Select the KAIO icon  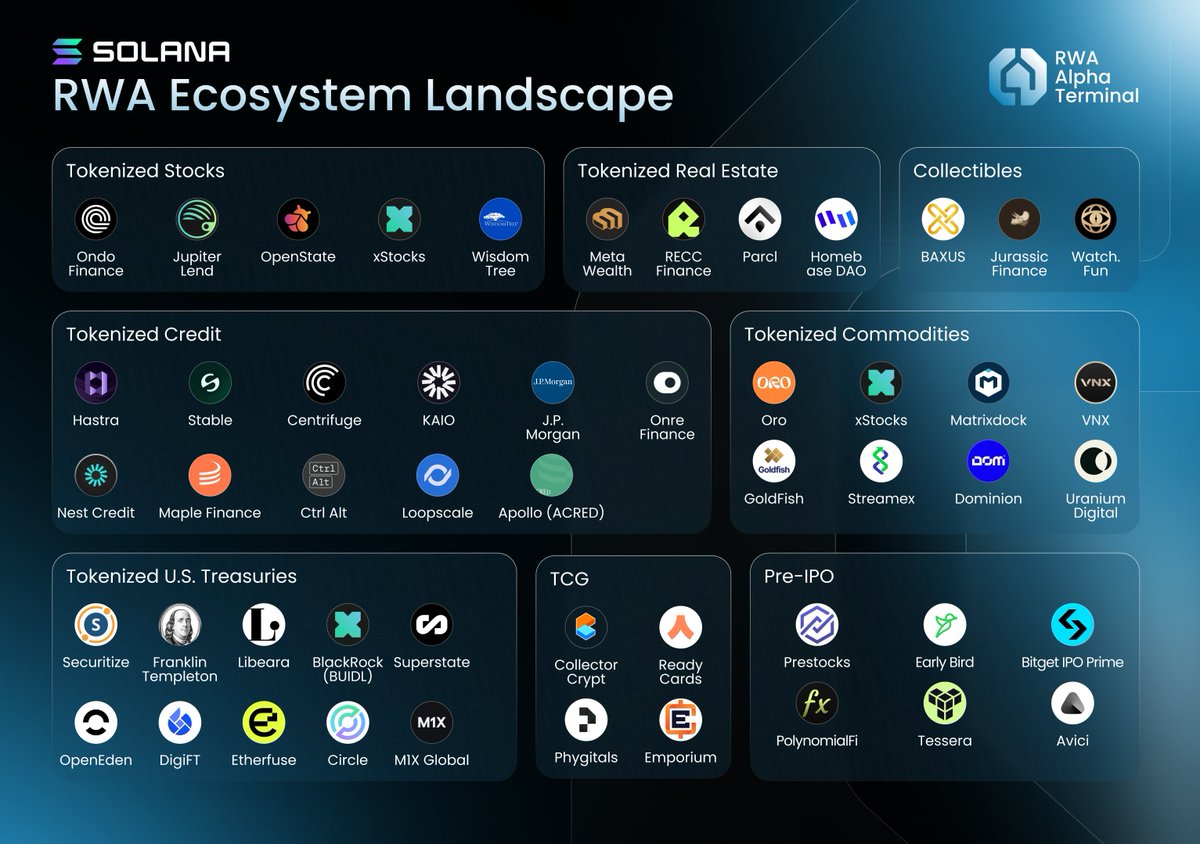tap(438, 383)
